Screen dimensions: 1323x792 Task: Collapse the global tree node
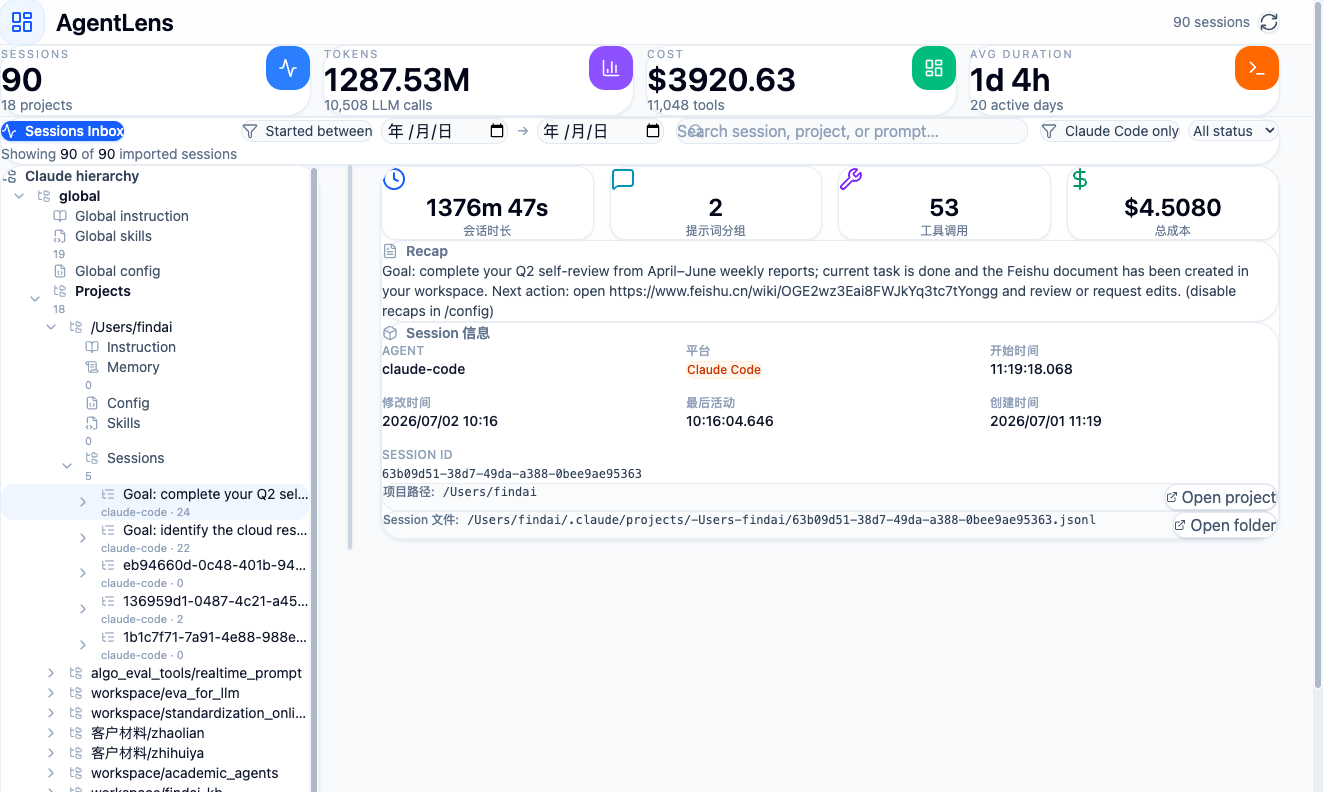click(19, 196)
